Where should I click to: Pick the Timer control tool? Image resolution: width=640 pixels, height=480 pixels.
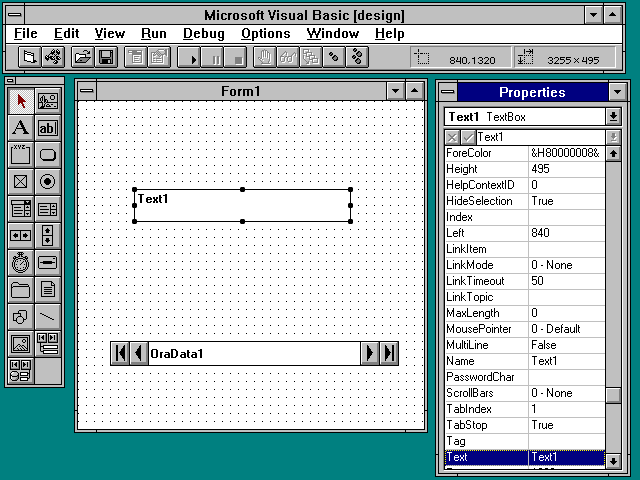pos(20,263)
